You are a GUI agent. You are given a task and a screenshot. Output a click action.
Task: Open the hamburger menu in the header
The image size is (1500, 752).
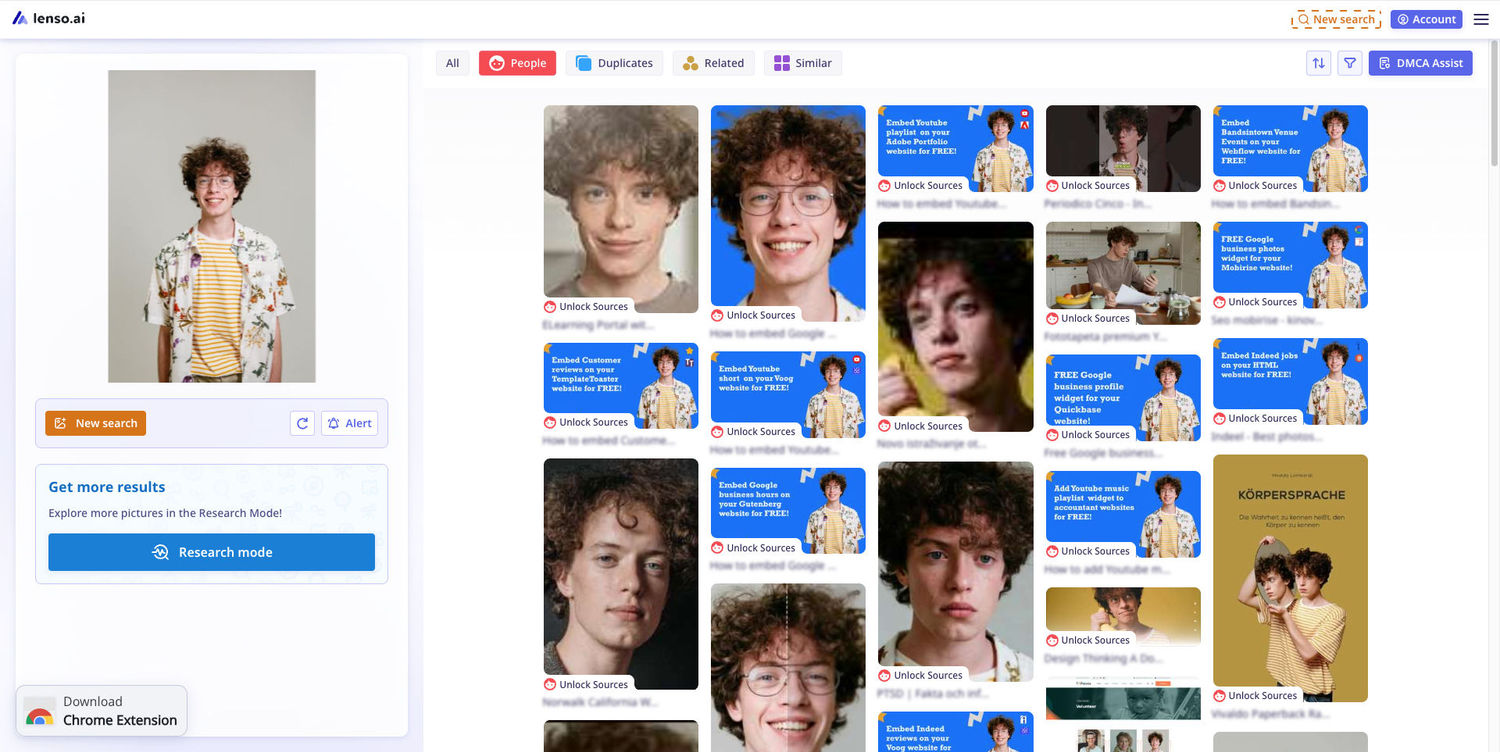1481,19
